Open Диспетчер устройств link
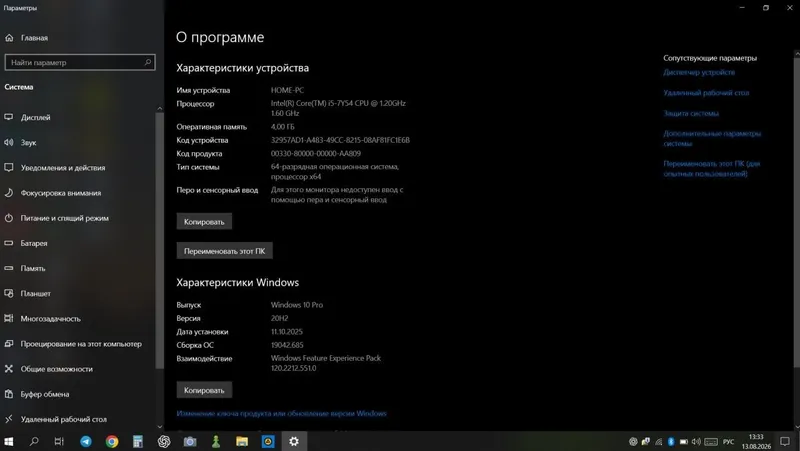The height and width of the screenshot is (451, 800). tap(699, 72)
